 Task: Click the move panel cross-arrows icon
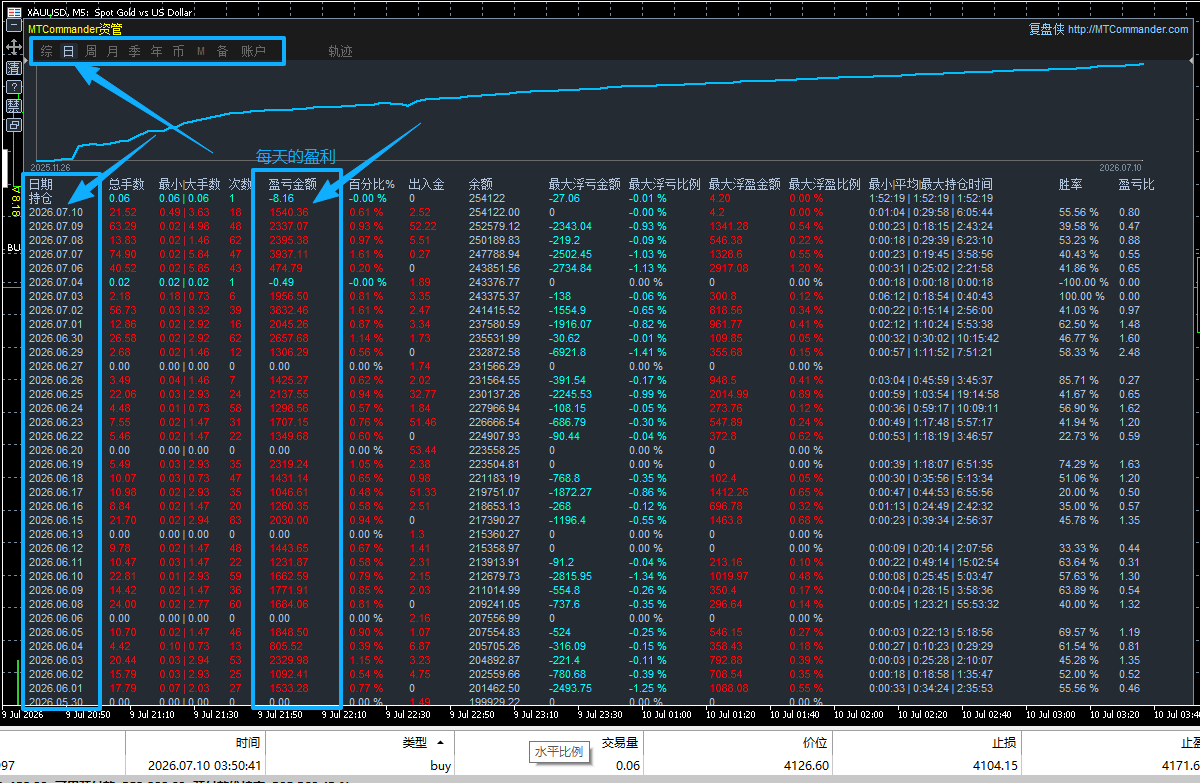point(14,48)
